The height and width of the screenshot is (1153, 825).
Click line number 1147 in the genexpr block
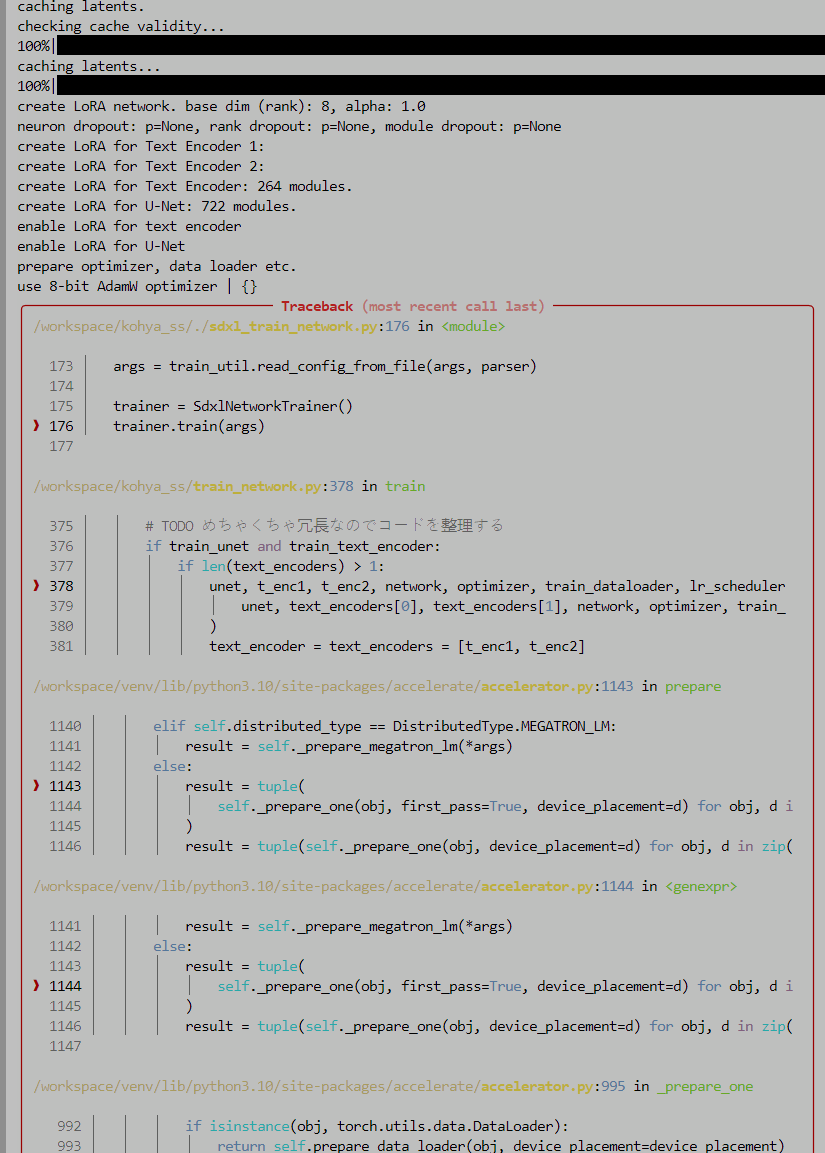pyautogui.click(x=65, y=1046)
